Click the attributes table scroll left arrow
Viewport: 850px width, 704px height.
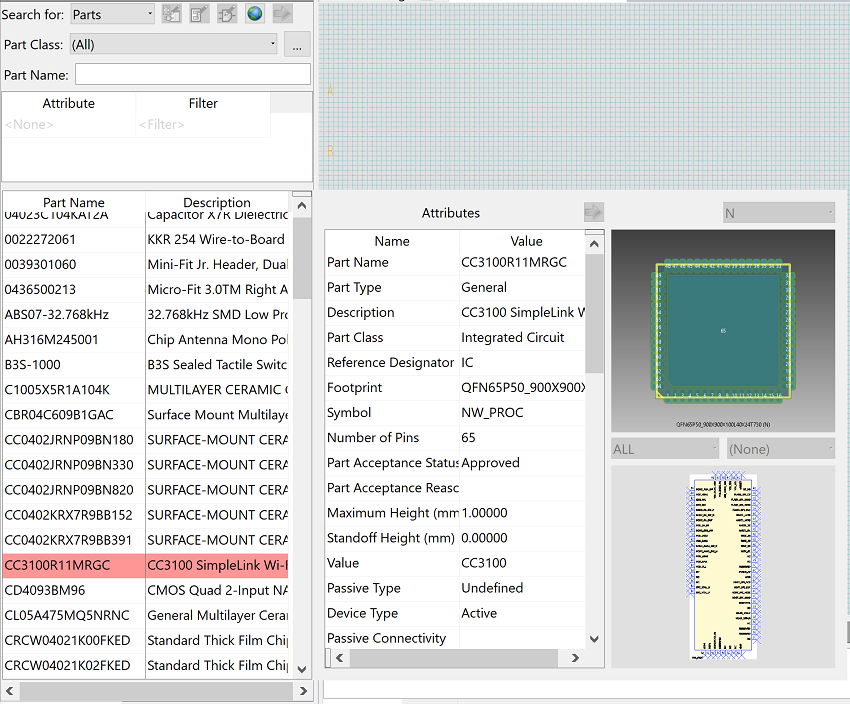click(x=340, y=658)
